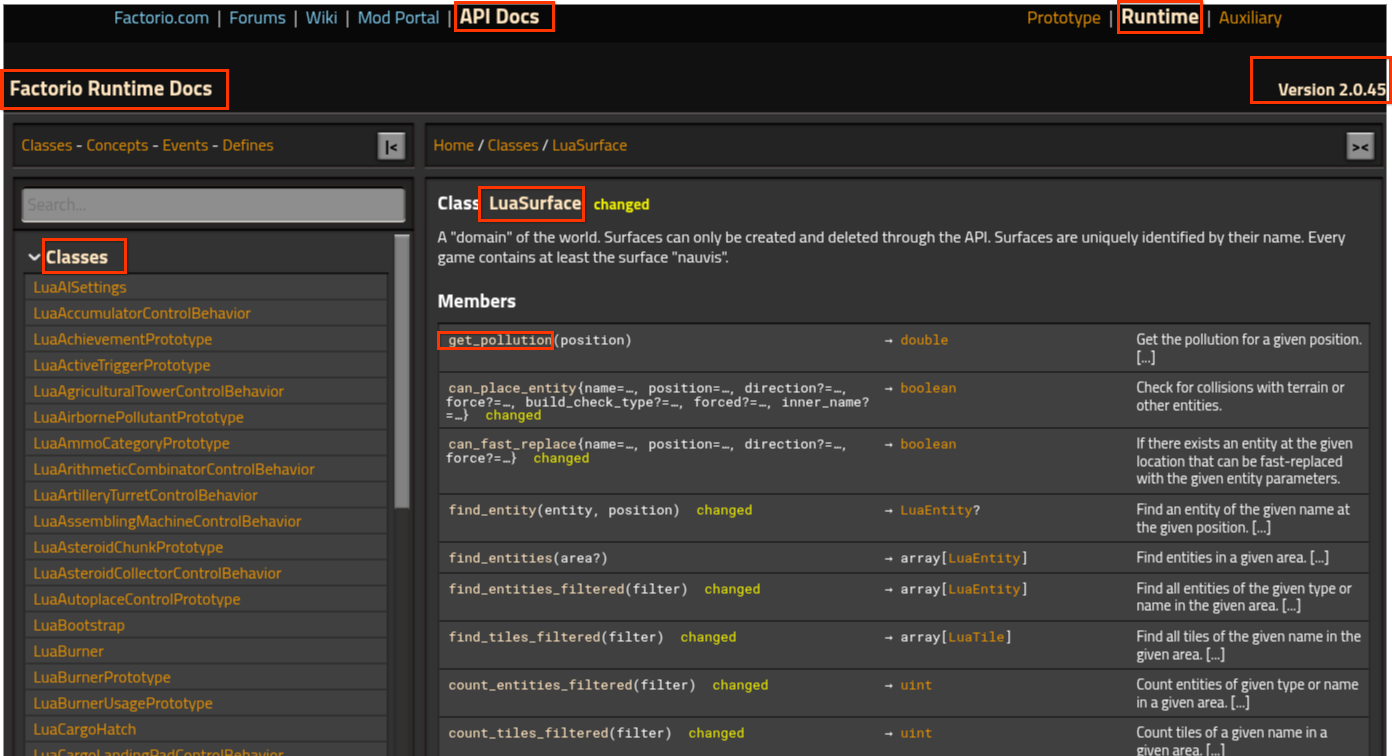
Task: Go to the Wiki link
Action: click(321, 18)
